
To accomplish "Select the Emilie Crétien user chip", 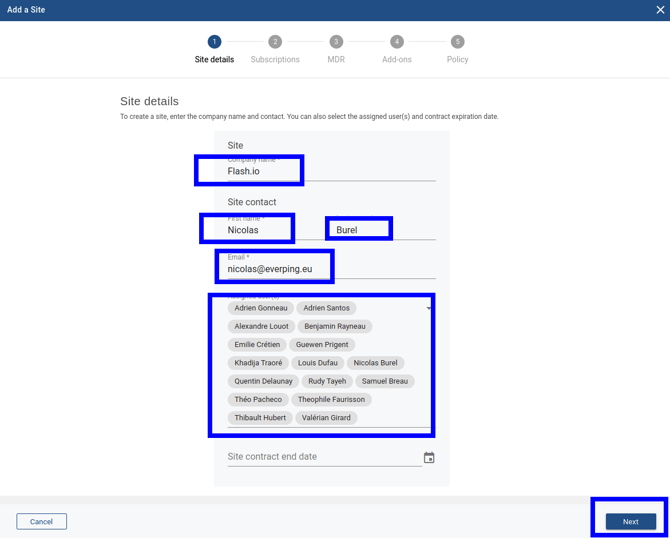I will tap(257, 345).
